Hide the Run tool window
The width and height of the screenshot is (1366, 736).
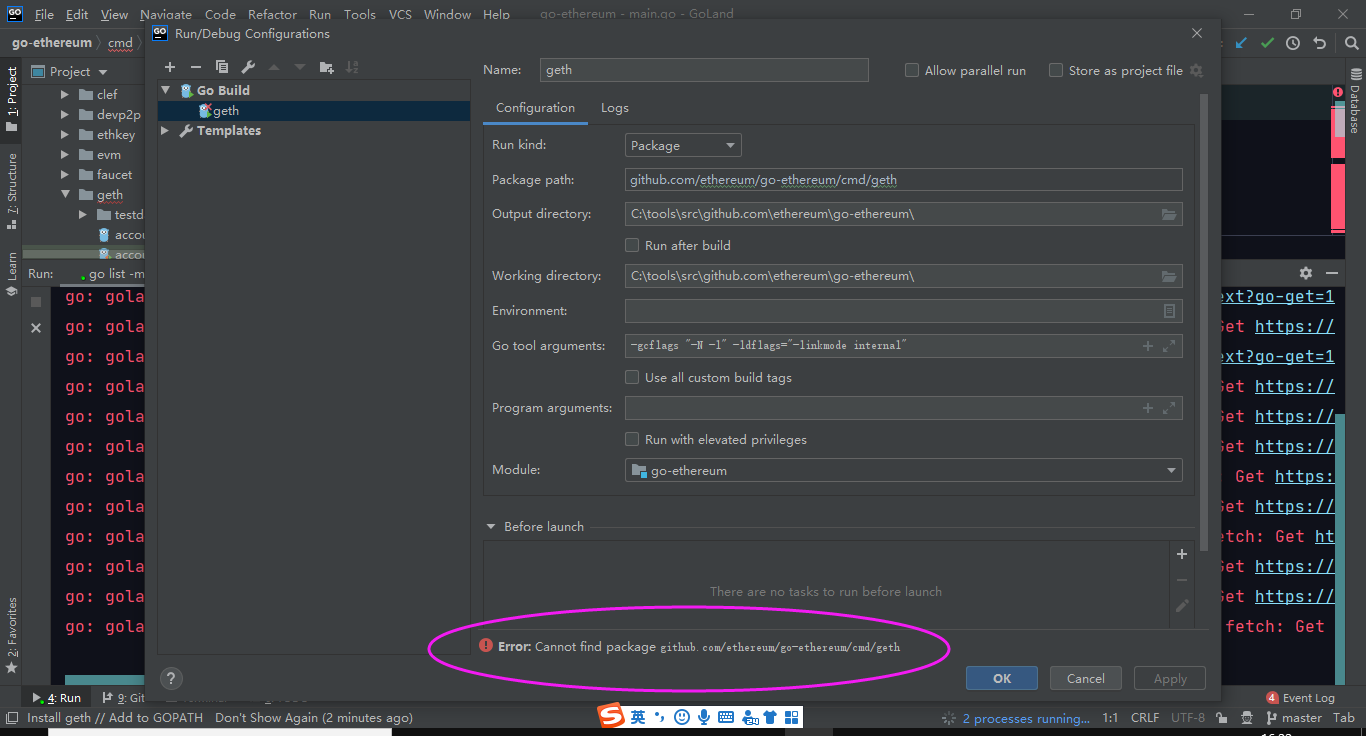pyautogui.click(x=1331, y=273)
